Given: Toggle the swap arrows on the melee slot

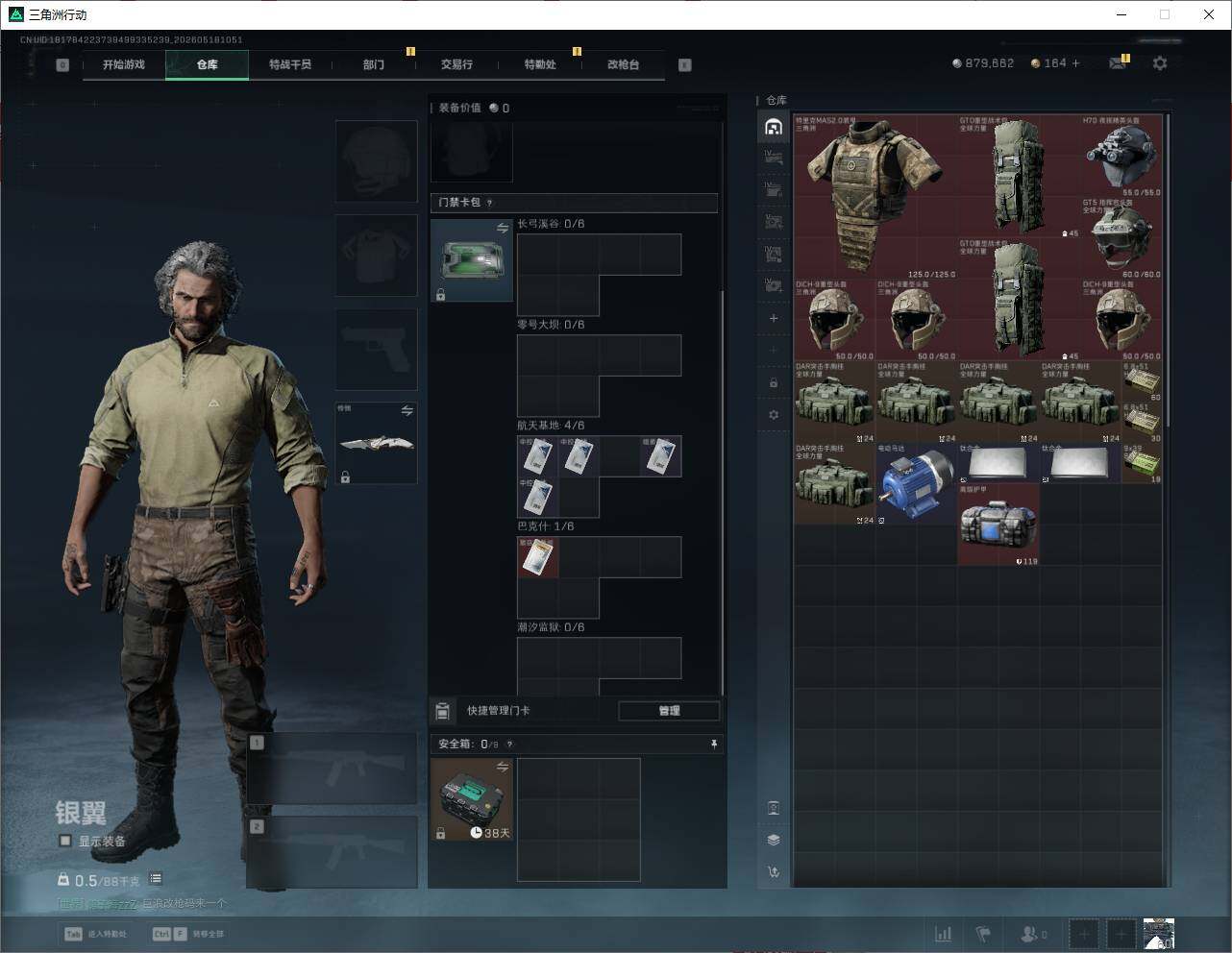Looking at the screenshot, I should coord(407,411).
